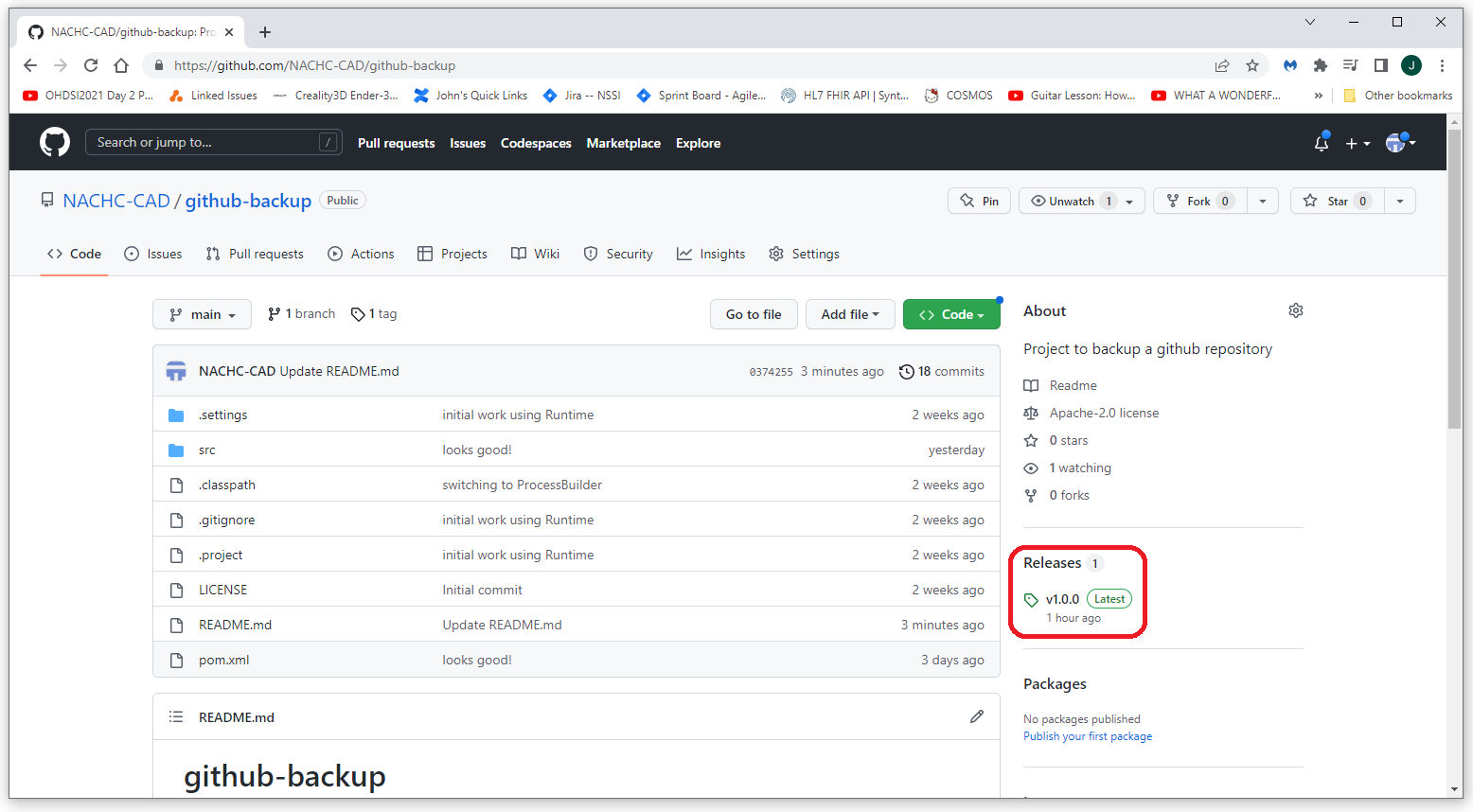Open the notifications bell
Image resolution: width=1473 pixels, height=812 pixels.
point(1322,143)
